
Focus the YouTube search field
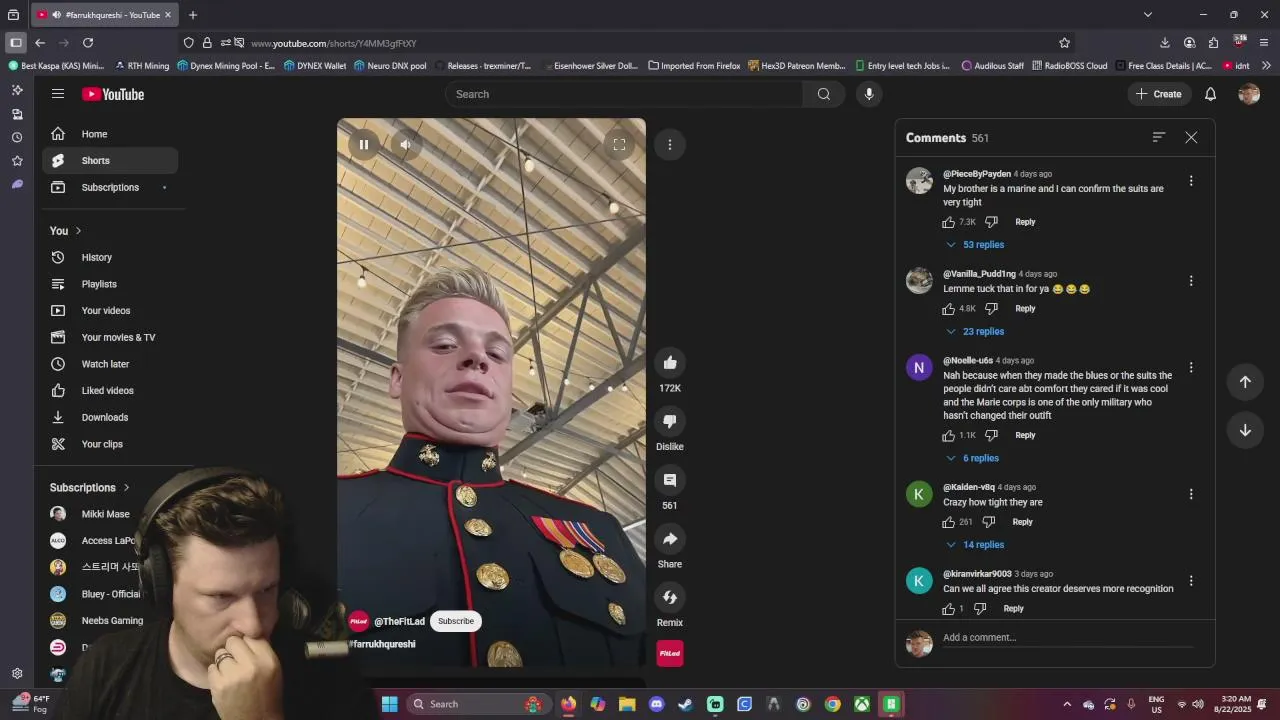(x=624, y=94)
